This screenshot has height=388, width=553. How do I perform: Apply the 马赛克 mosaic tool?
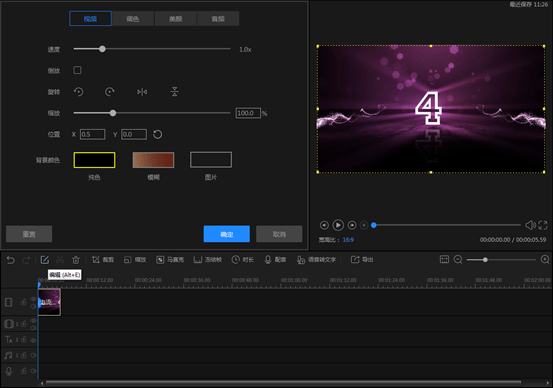tap(170, 260)
